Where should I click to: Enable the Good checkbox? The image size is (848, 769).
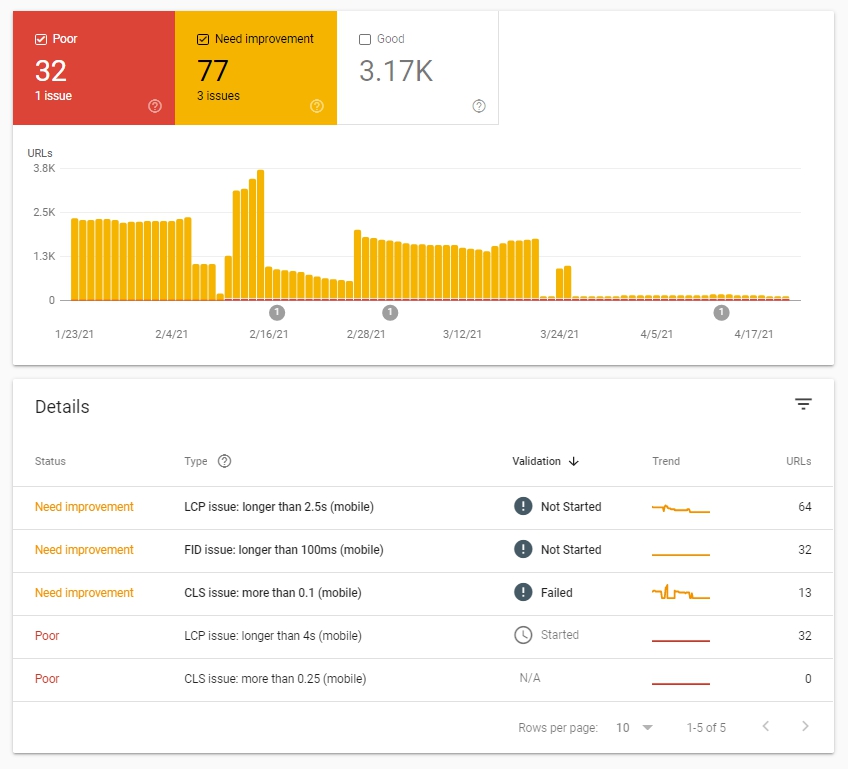click(x=365, y=39)
